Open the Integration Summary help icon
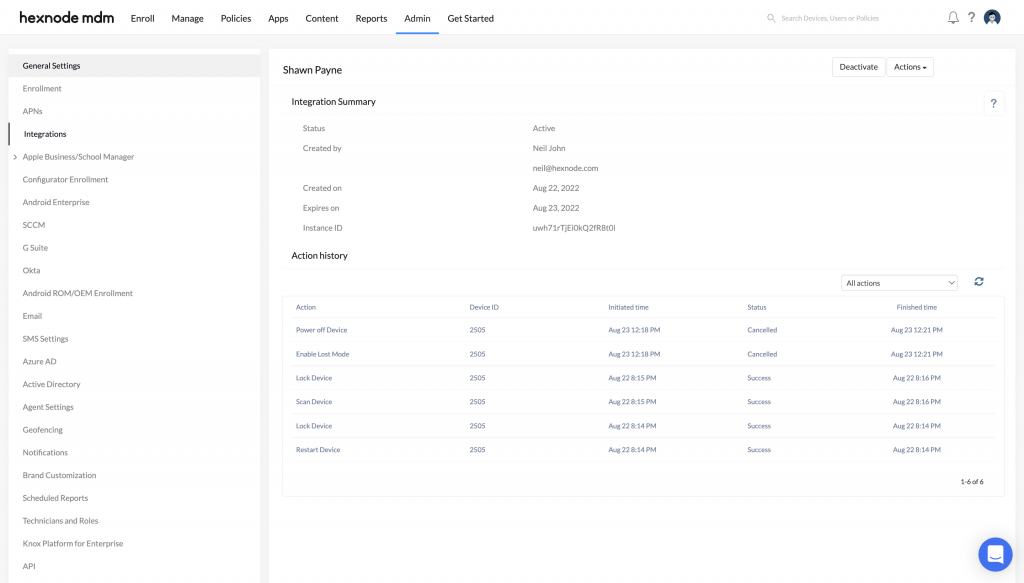Screen dimensions: 1024x583 click(x=993, y=102)
